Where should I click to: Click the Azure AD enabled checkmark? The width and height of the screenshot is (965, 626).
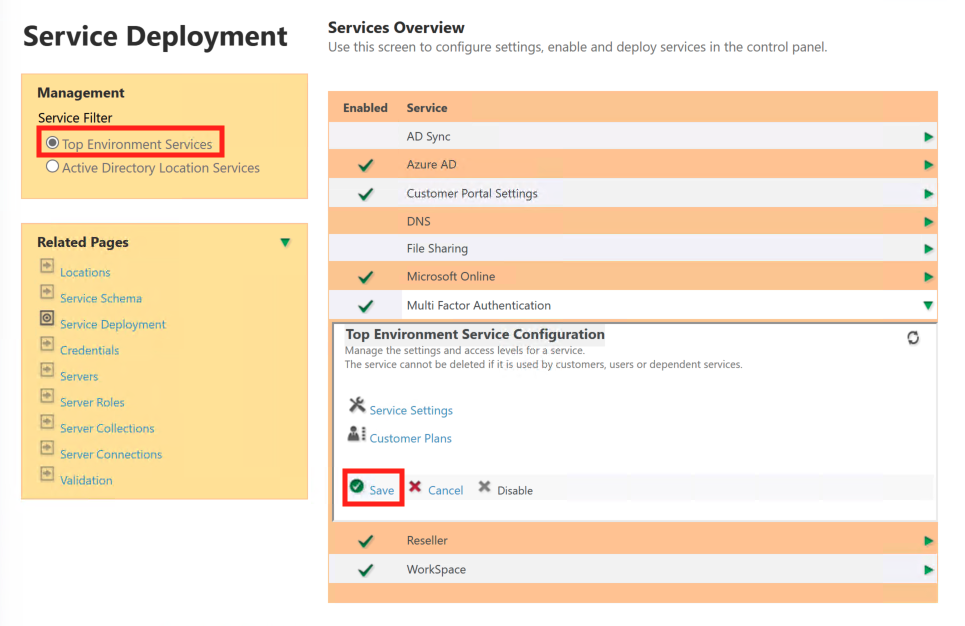click(x=365, y=165)
